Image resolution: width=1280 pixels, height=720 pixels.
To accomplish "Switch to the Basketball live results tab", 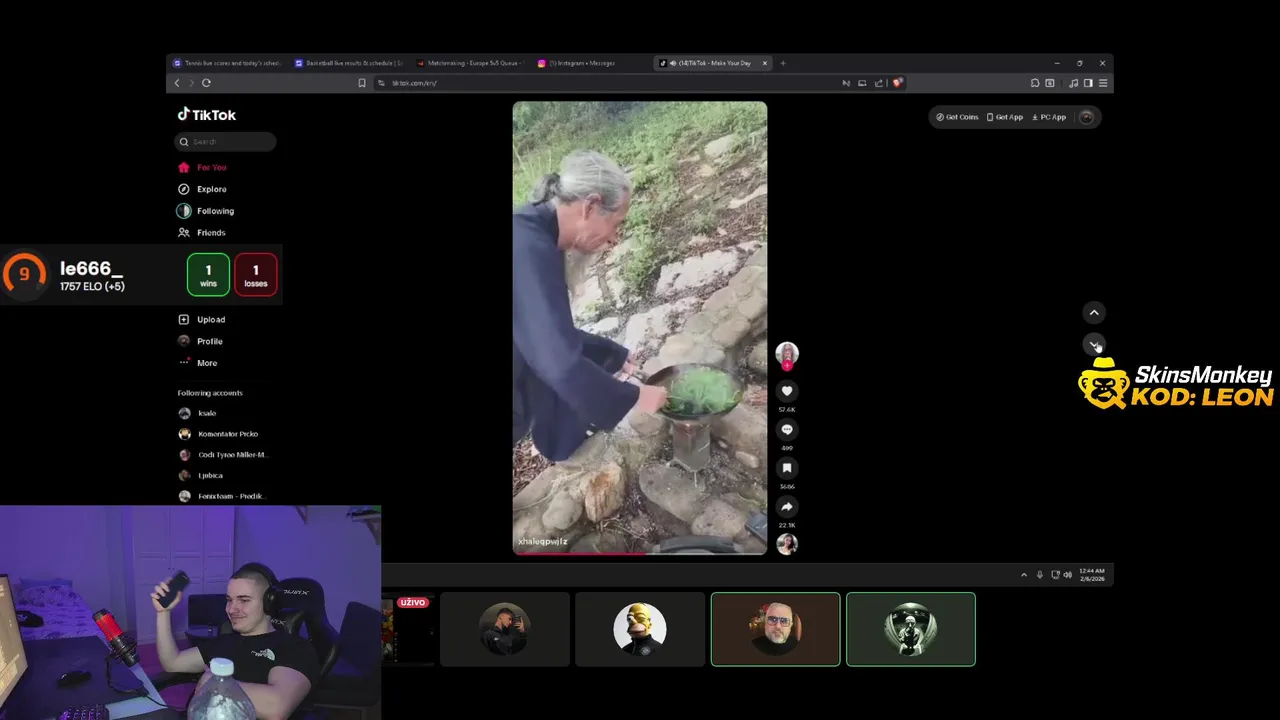I will tap(348, 63).
